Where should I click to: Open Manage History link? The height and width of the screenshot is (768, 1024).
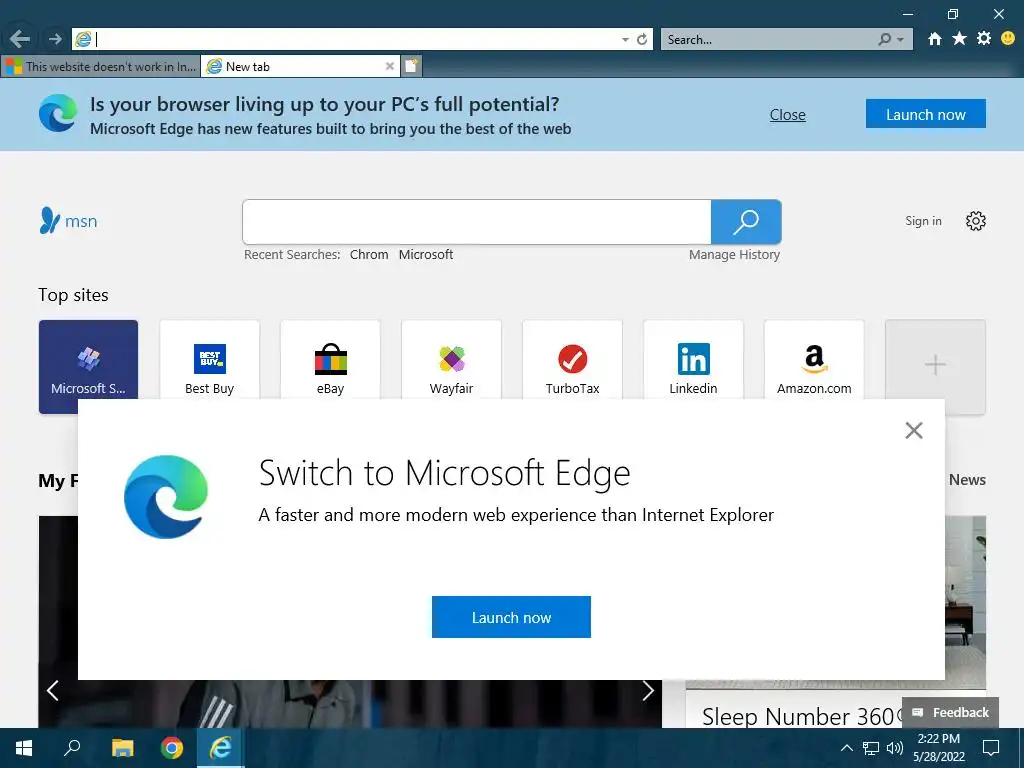[x=734, y=255]
